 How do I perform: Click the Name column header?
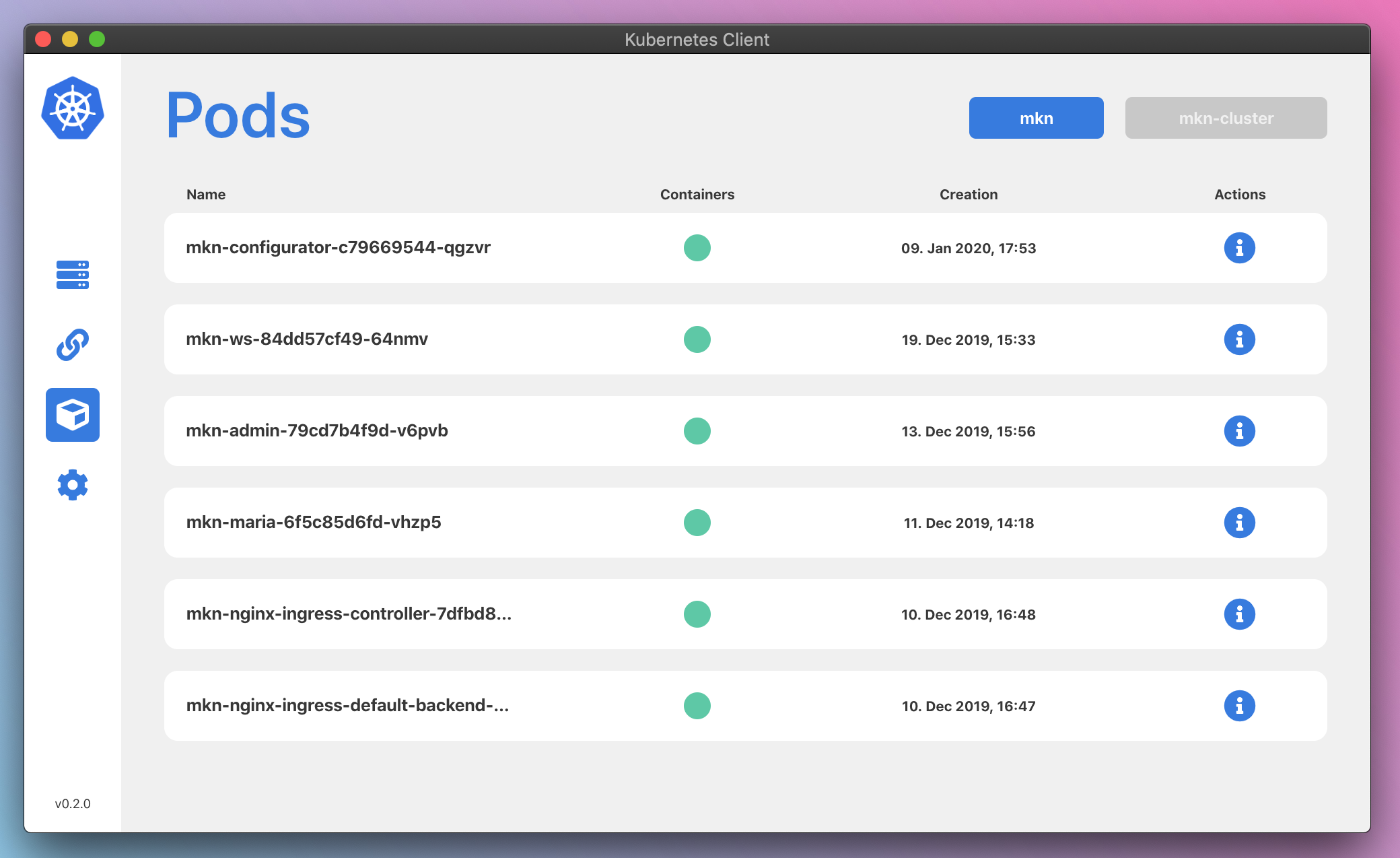[206, 195]
